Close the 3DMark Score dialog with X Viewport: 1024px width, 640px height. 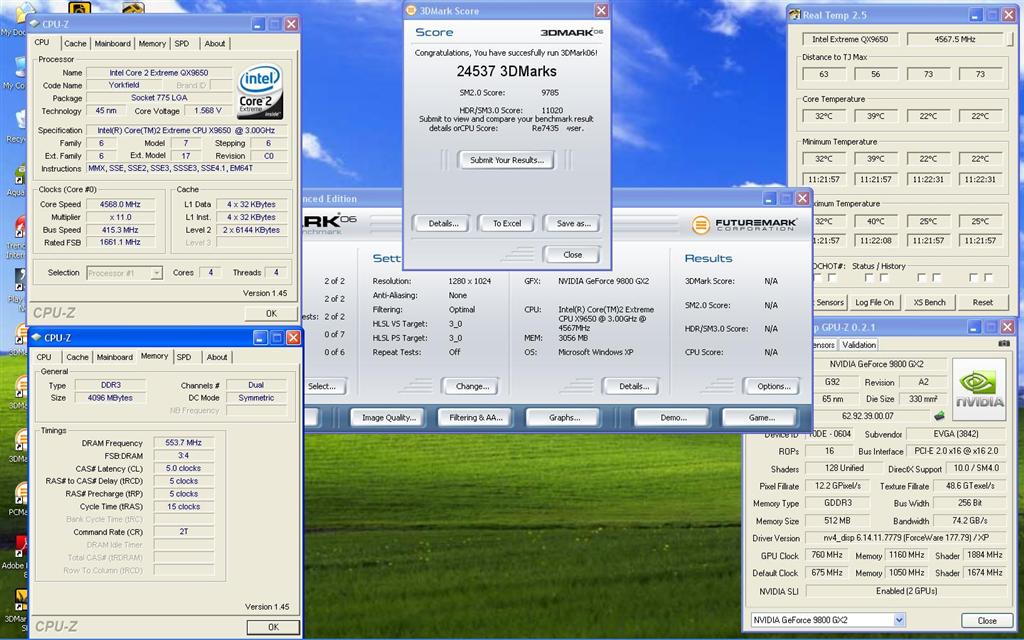pos(601,10)
